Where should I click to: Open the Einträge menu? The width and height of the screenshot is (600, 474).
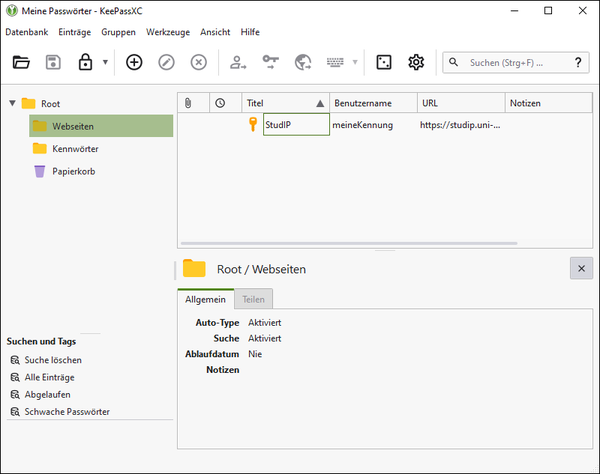(75, 32)
